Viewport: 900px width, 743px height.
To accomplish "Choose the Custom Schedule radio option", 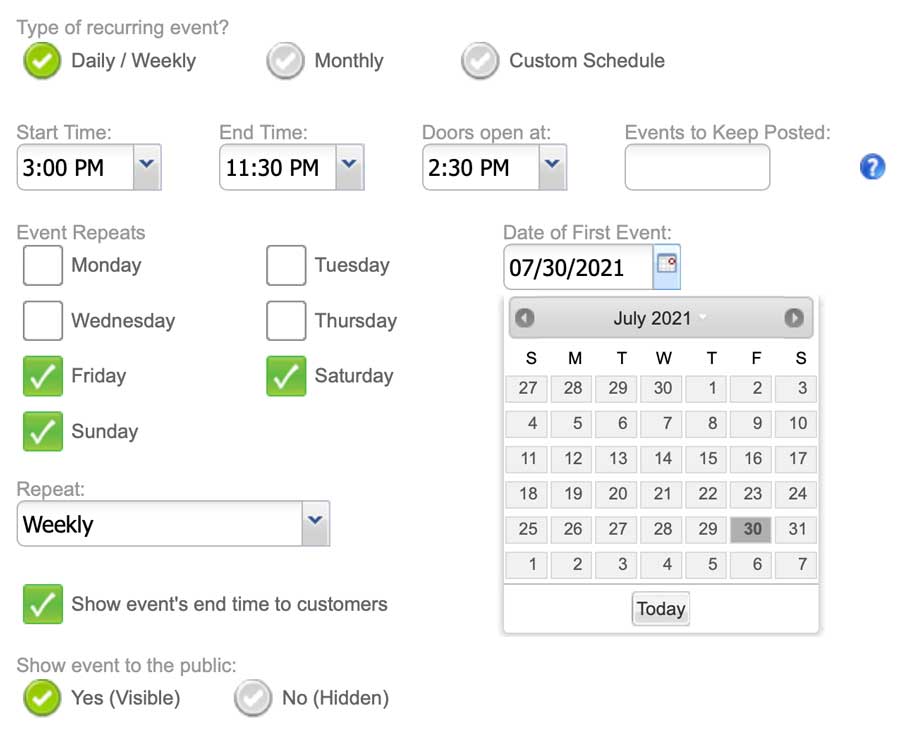I will 480,60.
